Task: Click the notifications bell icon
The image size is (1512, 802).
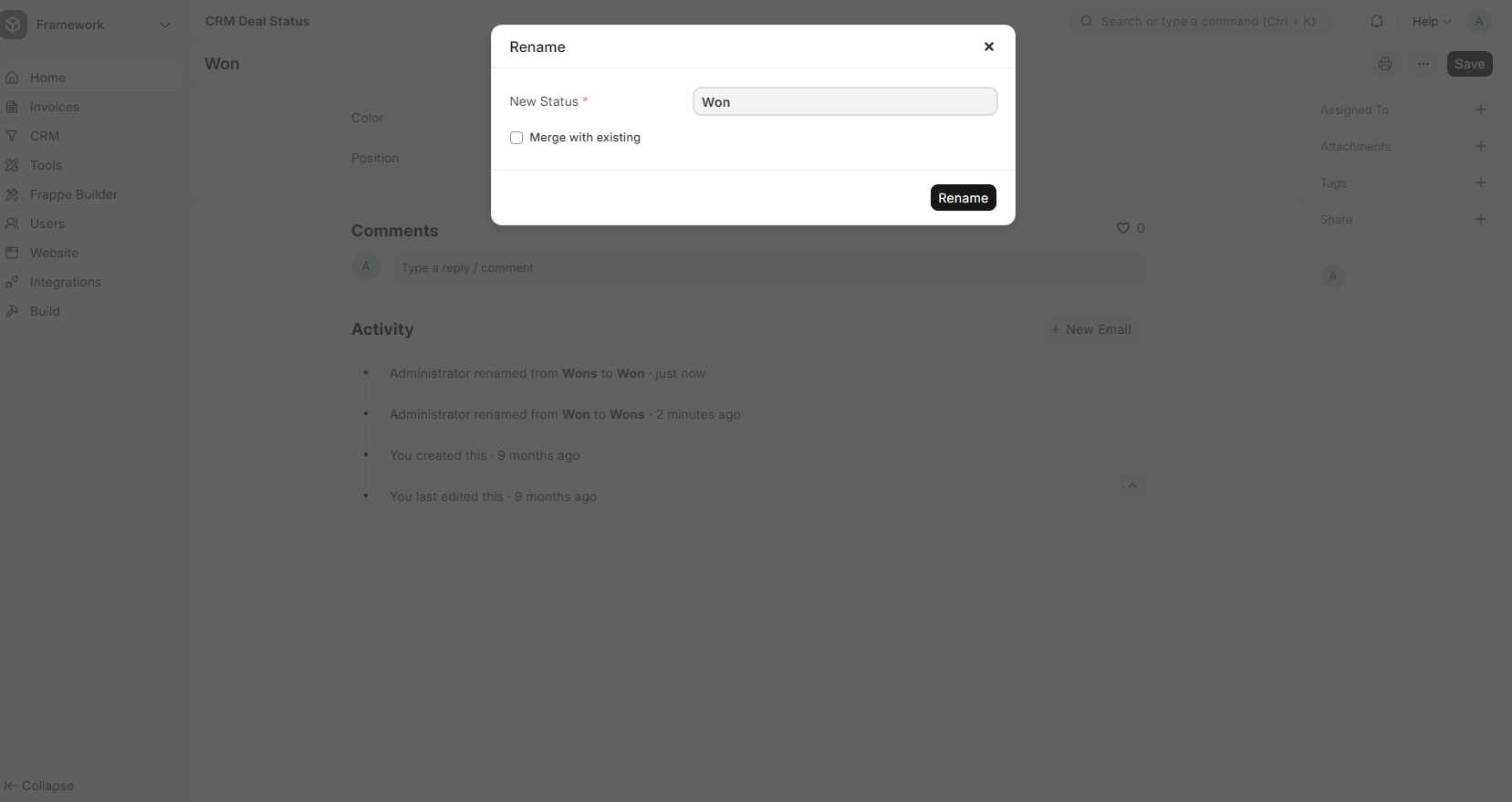Action: 1376,21
